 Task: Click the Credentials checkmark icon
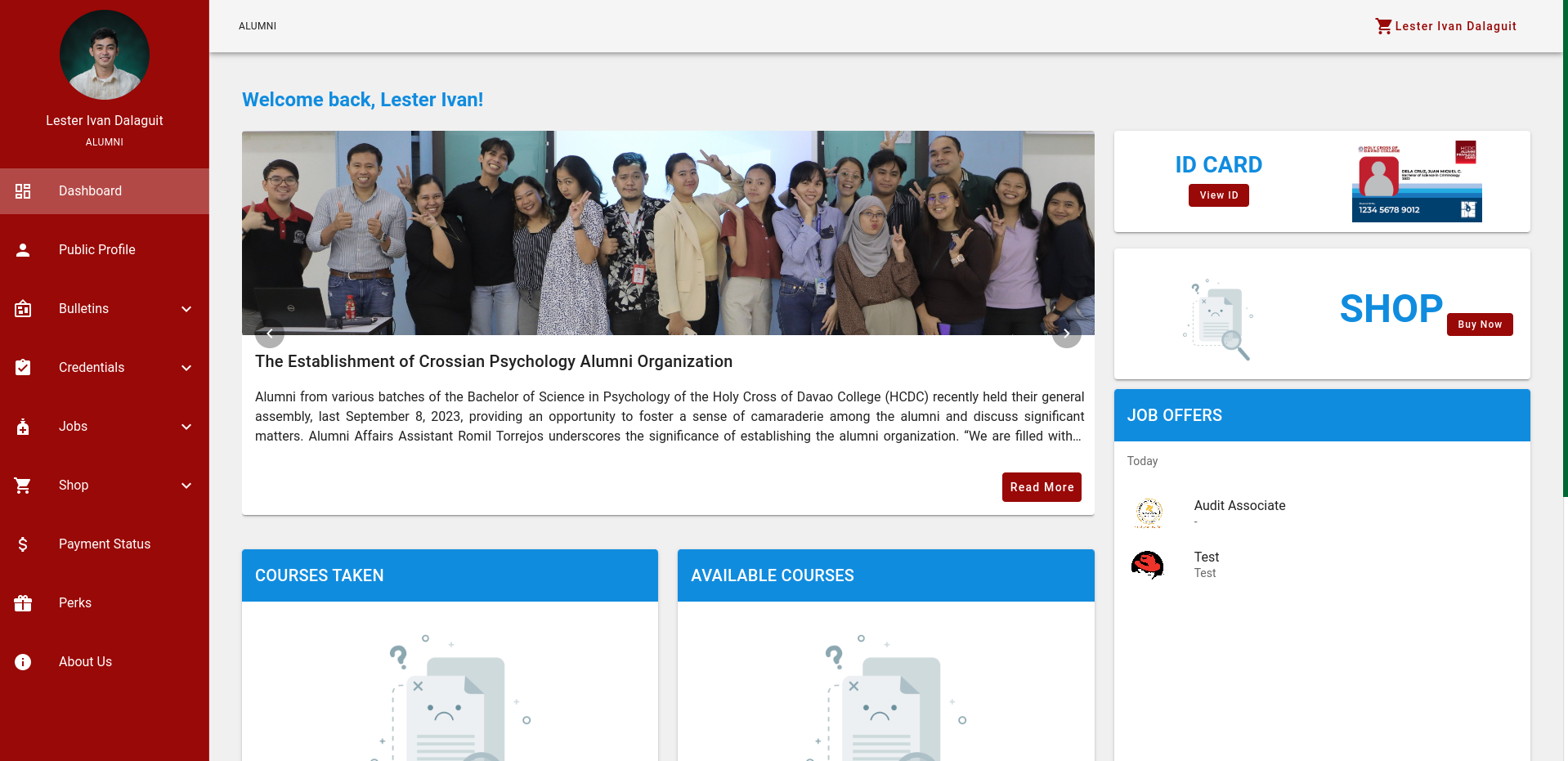click(23, 368)
